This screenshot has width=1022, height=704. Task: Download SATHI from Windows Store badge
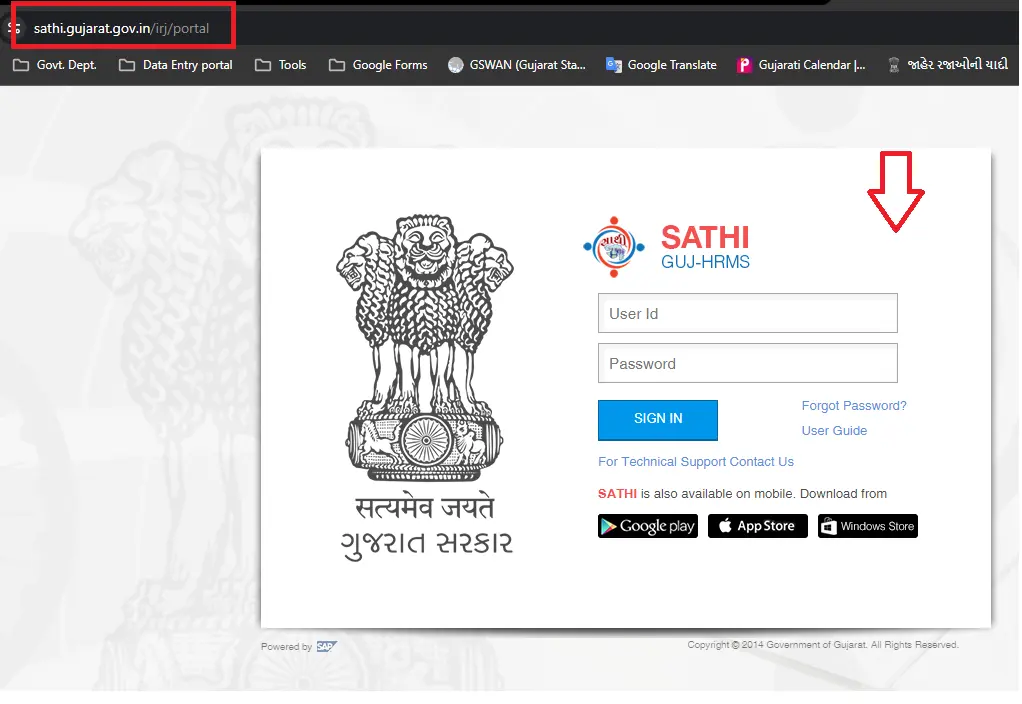coord(868,526)
